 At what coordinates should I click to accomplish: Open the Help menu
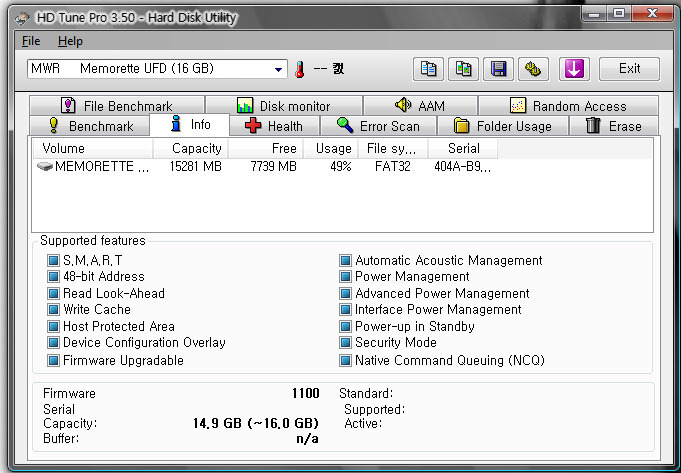click(x=70, y=41)
